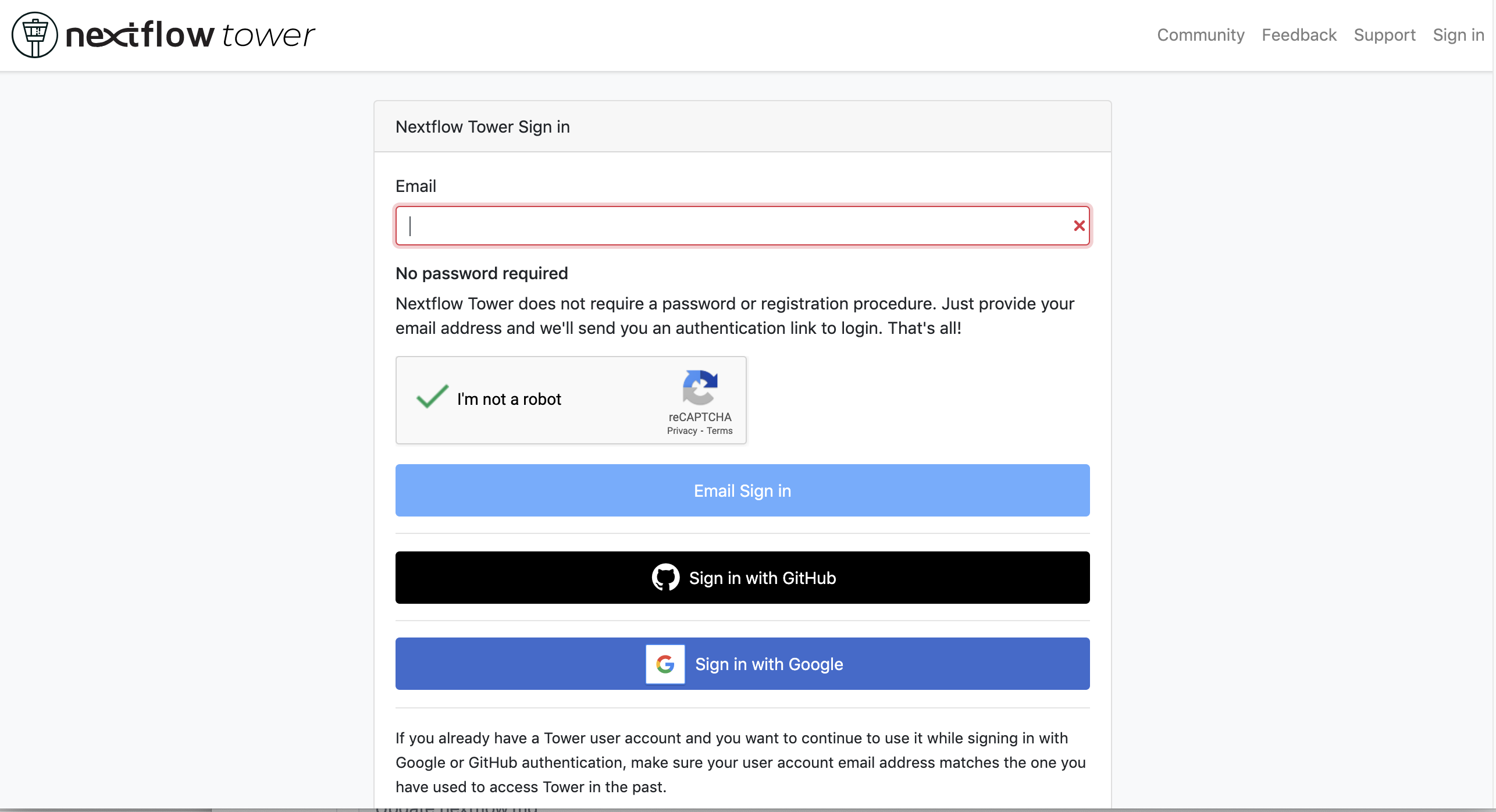Click the Nextflow Tower control tower logo icon
Screen dimensions: 1496x812
pos(35,35)
